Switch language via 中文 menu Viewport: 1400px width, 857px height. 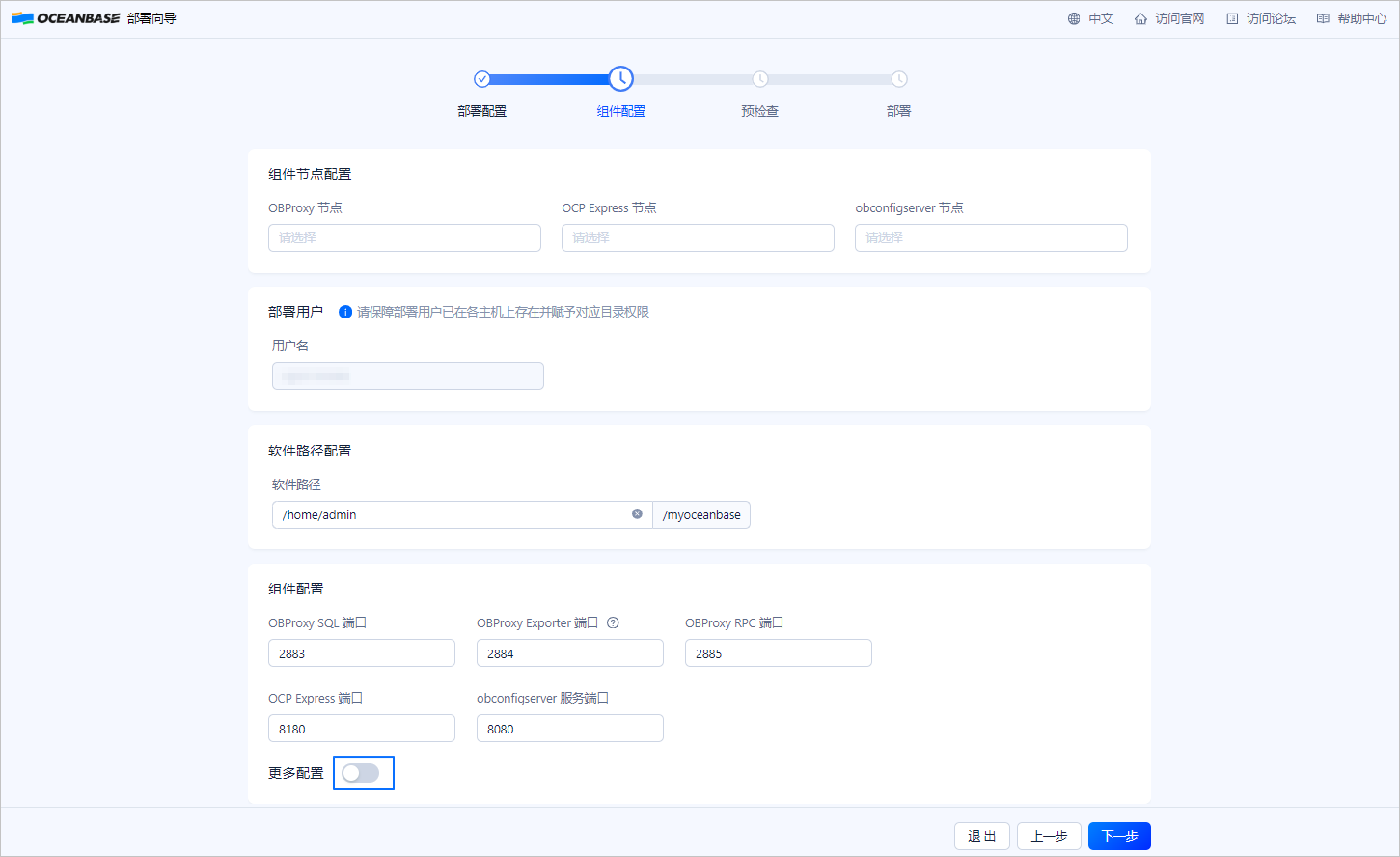(x=1101, y=18)
